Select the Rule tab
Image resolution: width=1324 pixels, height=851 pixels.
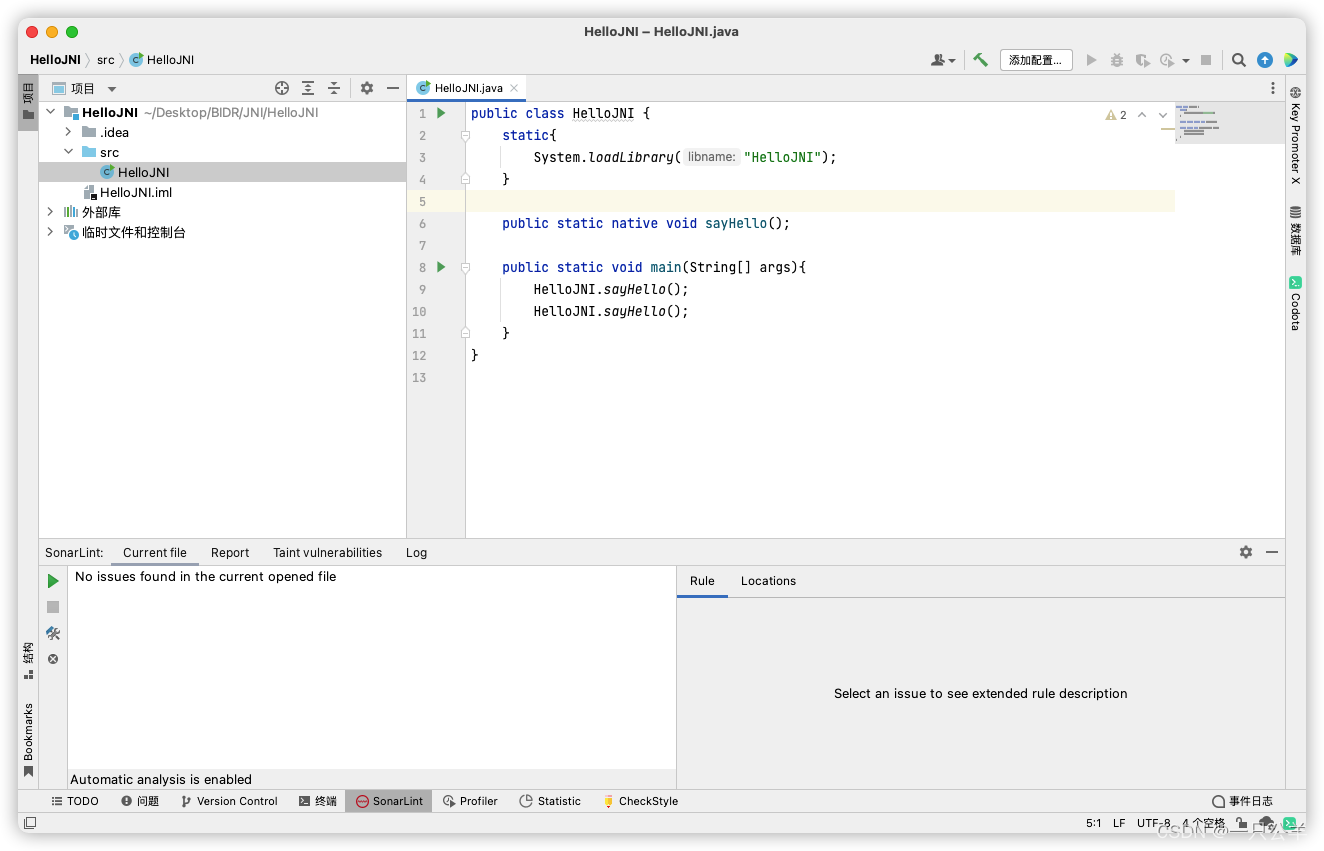coord(702,581)
